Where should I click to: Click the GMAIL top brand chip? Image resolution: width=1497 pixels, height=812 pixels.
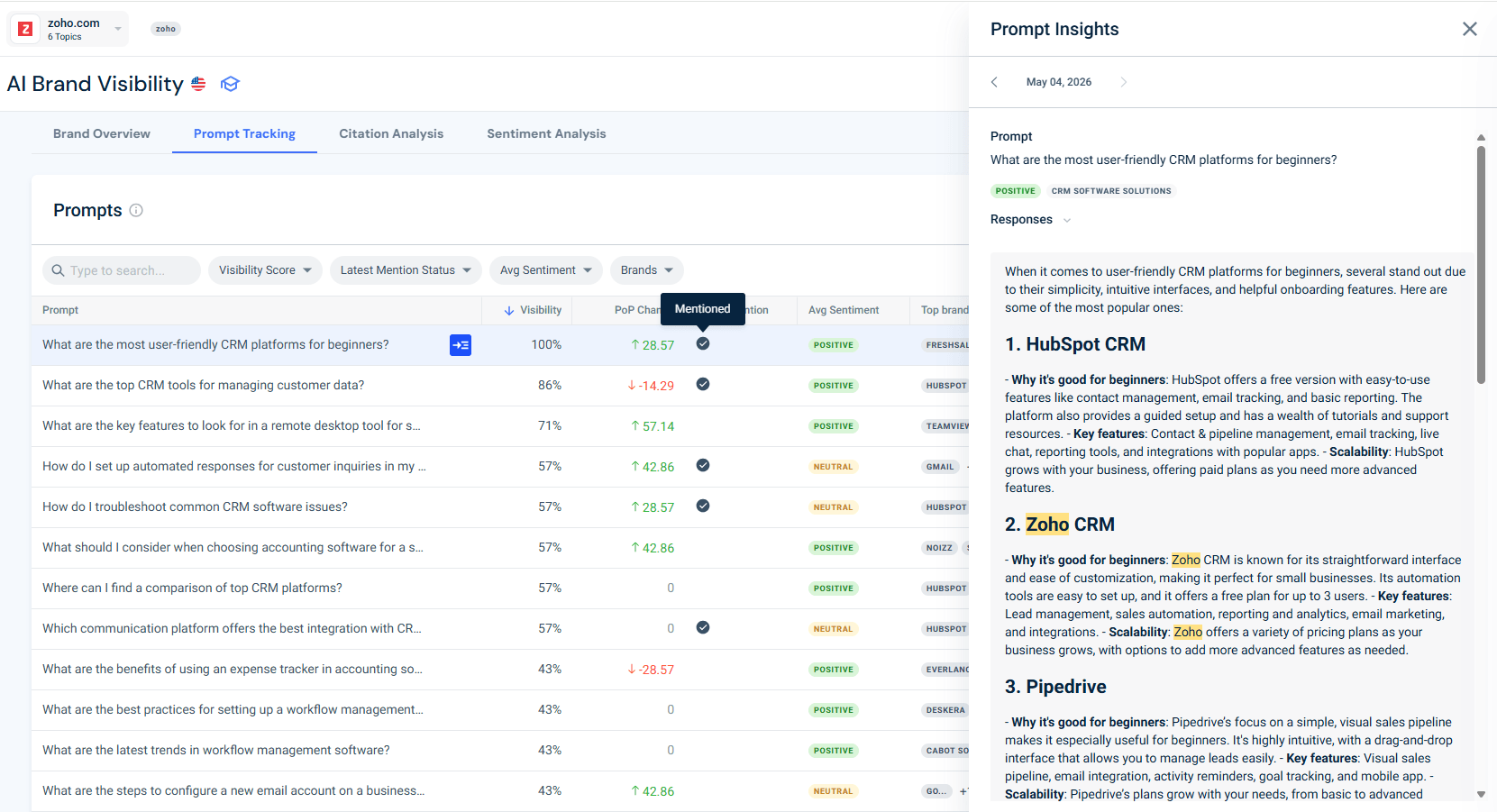point(940,467)
